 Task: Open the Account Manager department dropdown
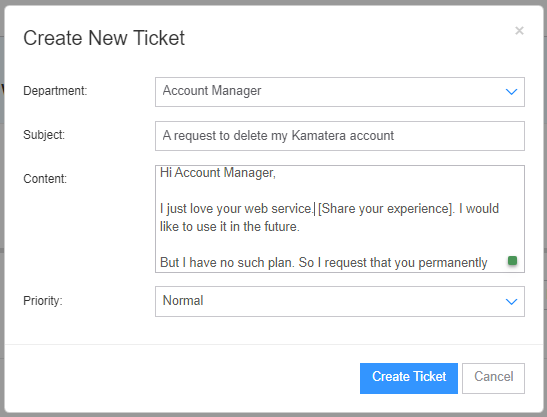[x=339, y=92]
